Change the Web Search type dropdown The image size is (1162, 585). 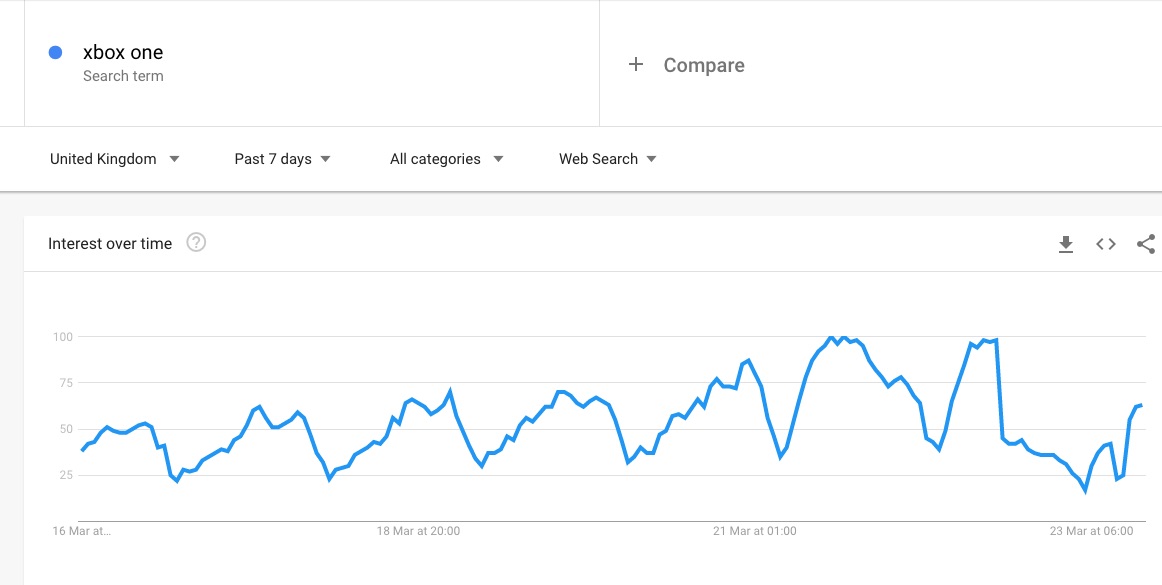tap(607, 159)
